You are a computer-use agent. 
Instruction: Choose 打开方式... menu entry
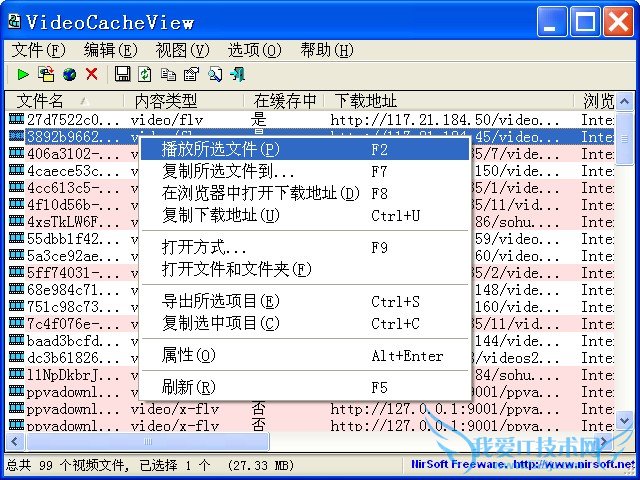[x=305, y=247]
